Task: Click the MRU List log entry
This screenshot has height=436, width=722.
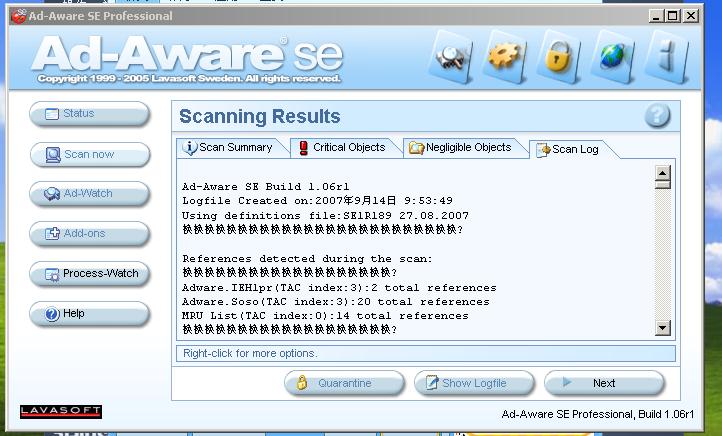Action: pyautogui.click(x=325, y=316)
